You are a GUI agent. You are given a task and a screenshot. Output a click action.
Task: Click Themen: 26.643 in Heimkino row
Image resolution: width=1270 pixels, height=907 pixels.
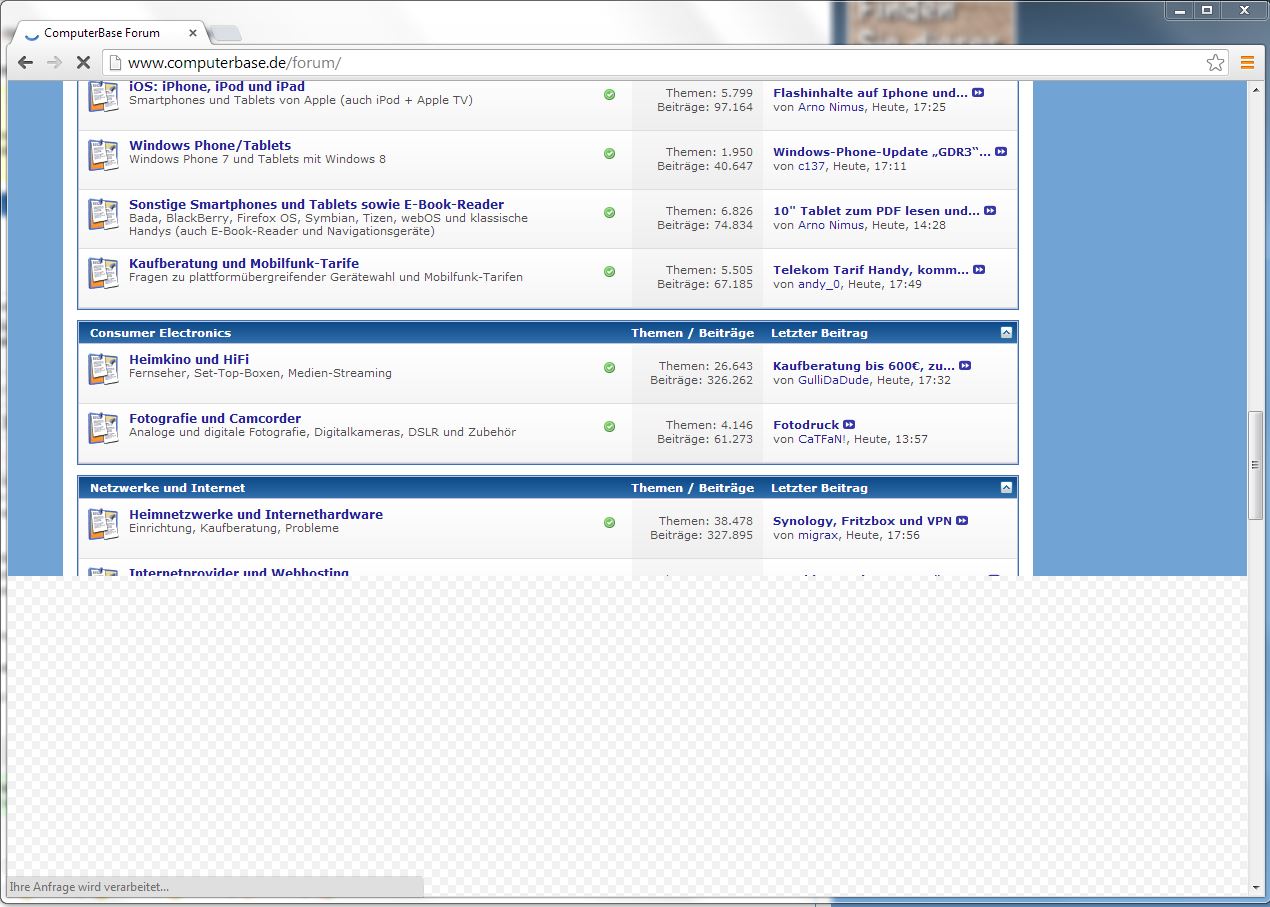point(706,366)
